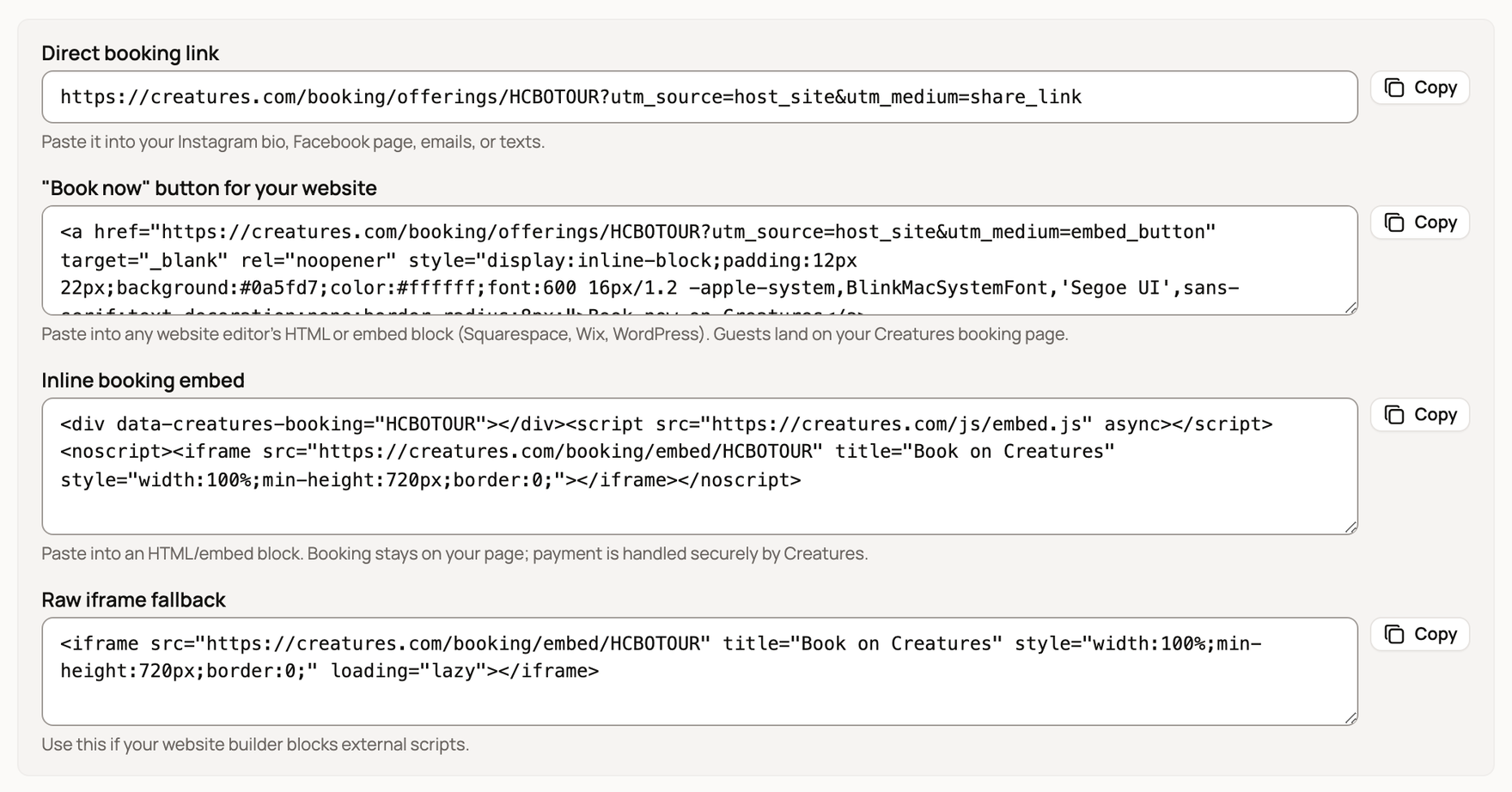Click the "Paste it into your Instagram bio" hint
Screen dimensions: 1512x792
[x=293, y=142]
